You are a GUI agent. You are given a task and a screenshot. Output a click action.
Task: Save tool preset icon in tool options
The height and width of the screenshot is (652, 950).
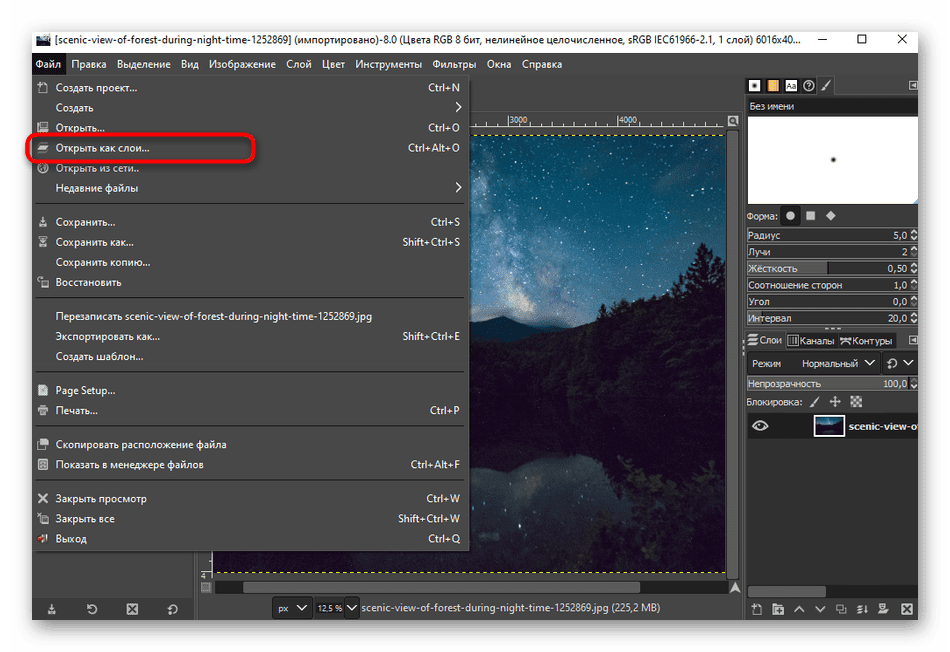coord(52,609)
